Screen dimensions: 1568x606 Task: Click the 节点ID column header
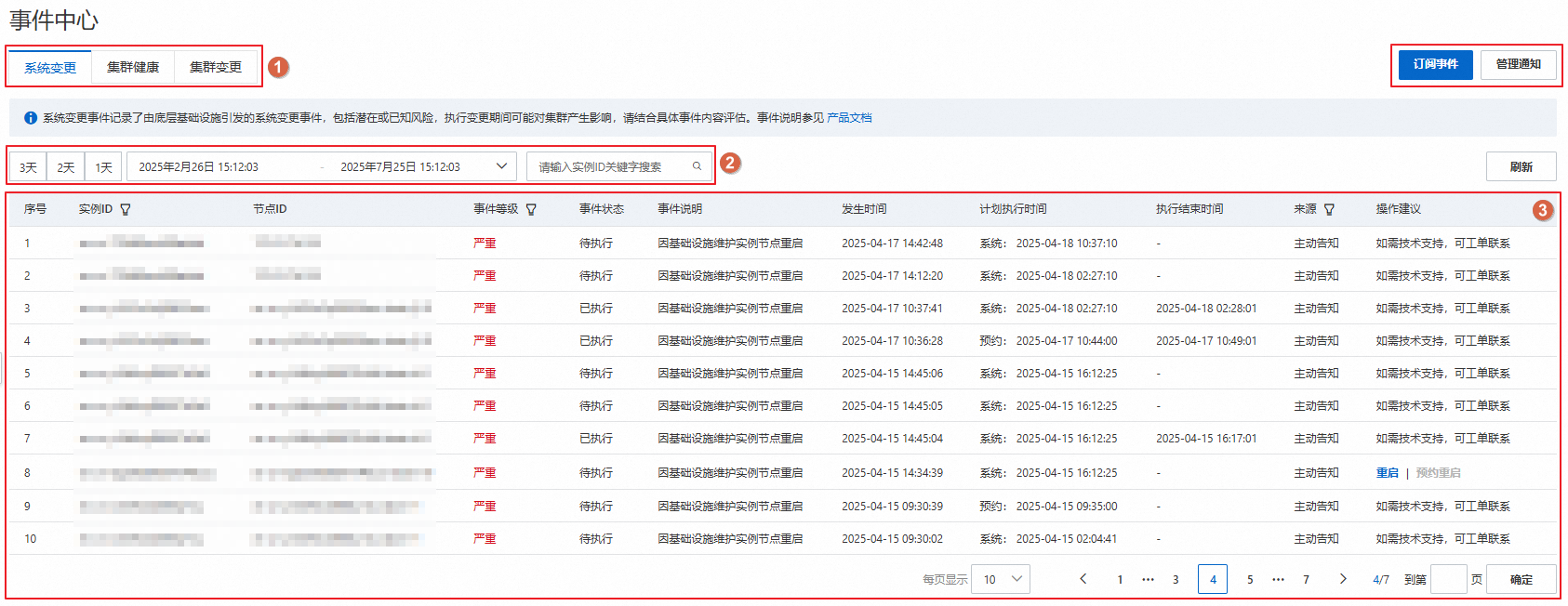pyautogui.click(x=270, y=209)
